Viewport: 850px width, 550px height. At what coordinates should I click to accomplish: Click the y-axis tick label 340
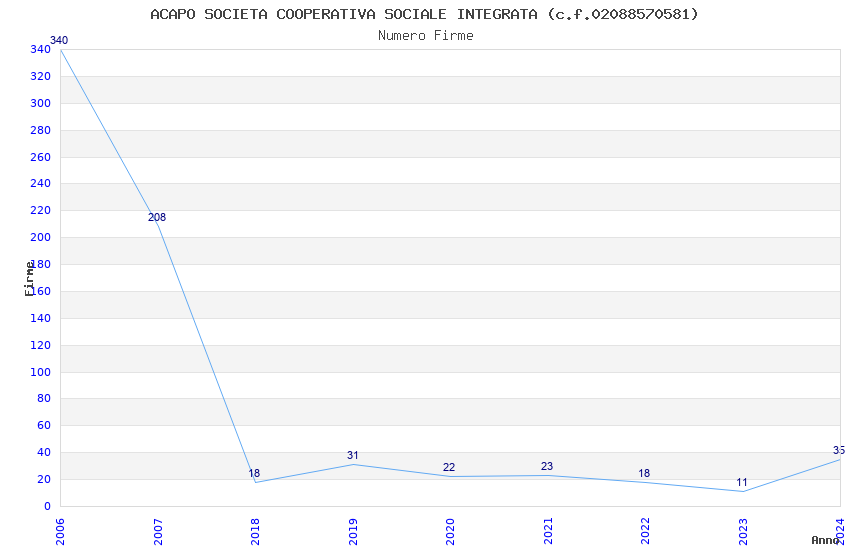(x=41, y=49)
